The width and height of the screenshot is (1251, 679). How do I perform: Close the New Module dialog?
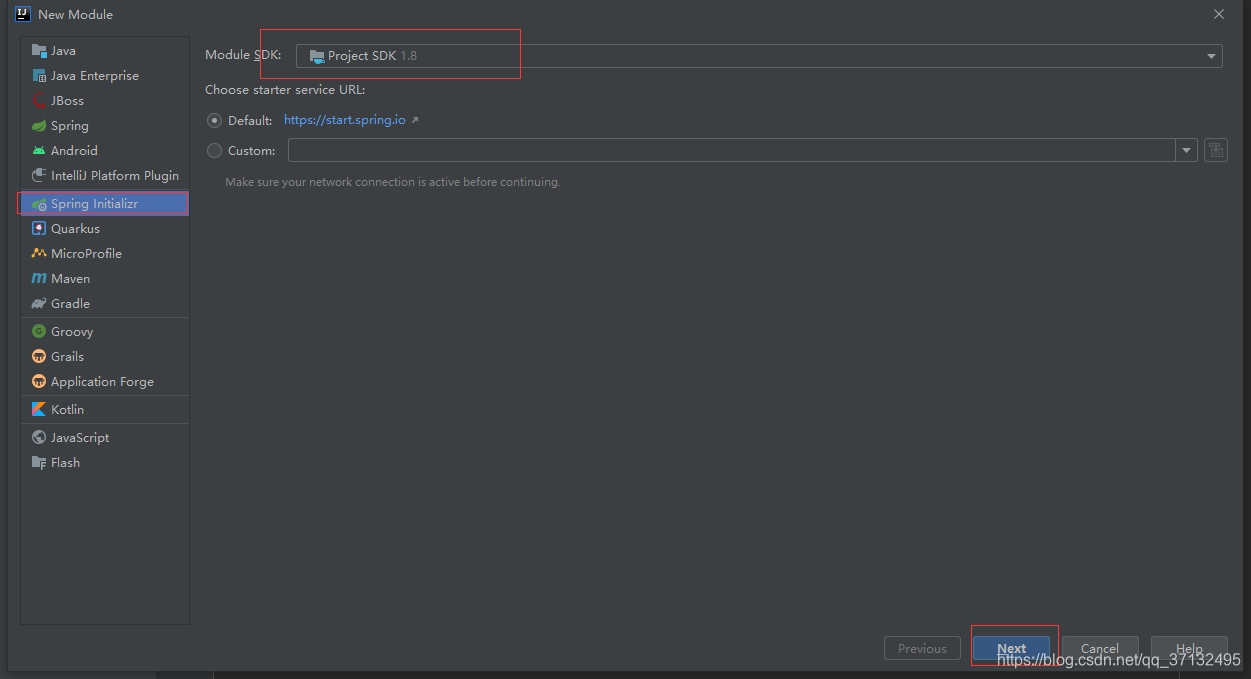pos(1219,14)
